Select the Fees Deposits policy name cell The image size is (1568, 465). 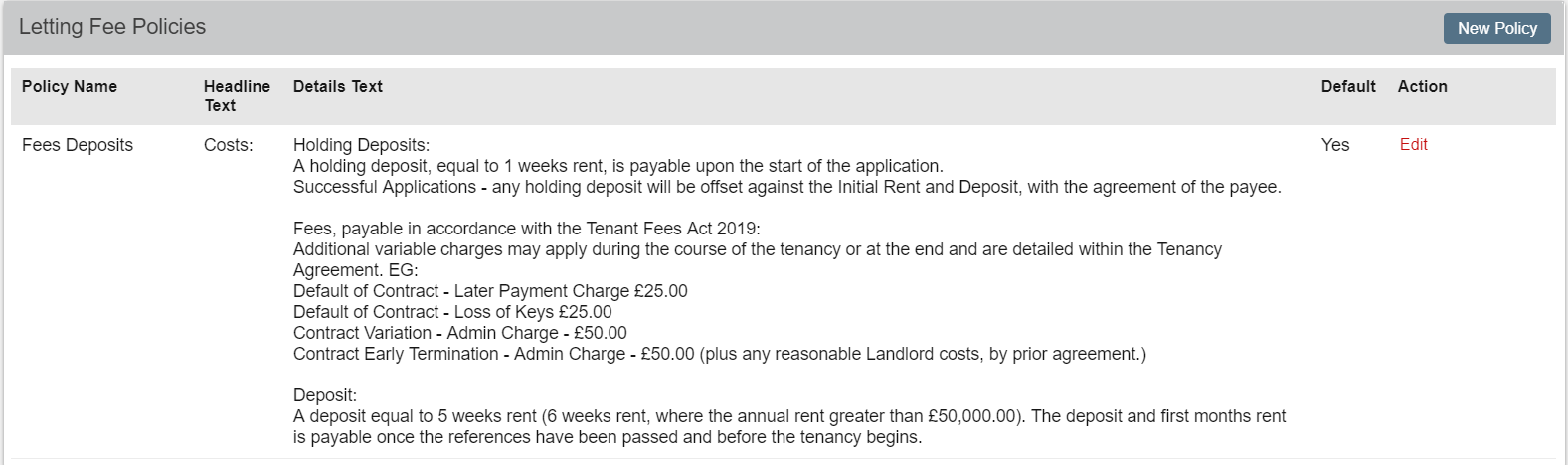coord(78,145)
